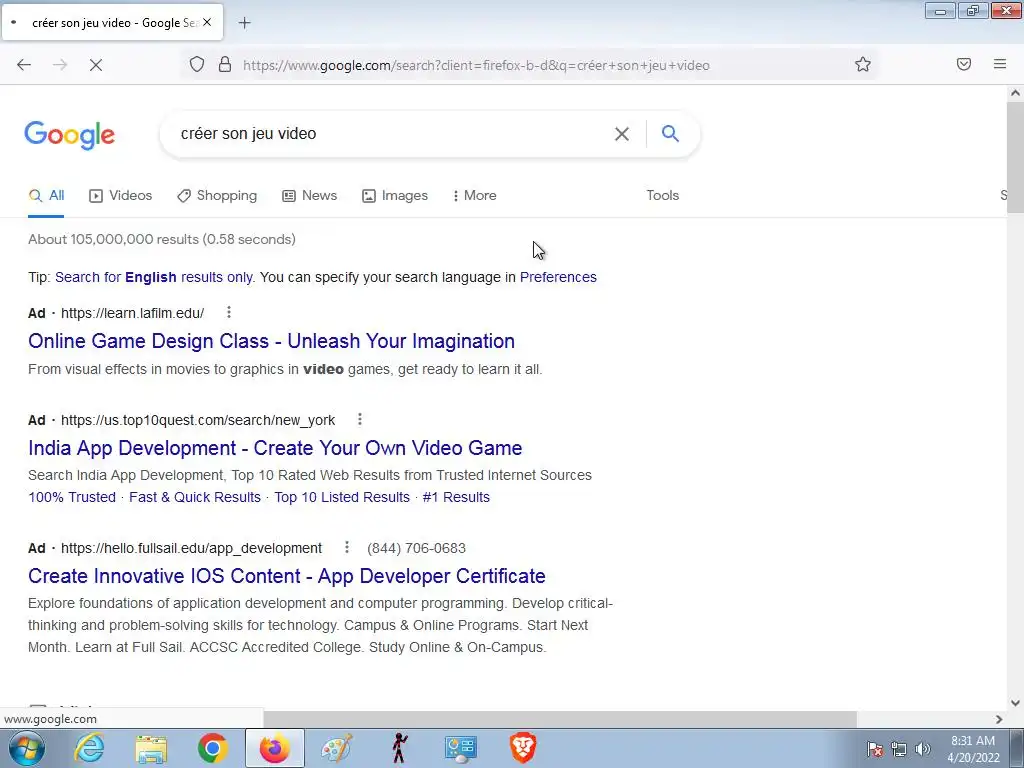1024x768 pixels.
Task: Open 'Online Game Design Class' ad result
Action: click(x=272, y=341)
